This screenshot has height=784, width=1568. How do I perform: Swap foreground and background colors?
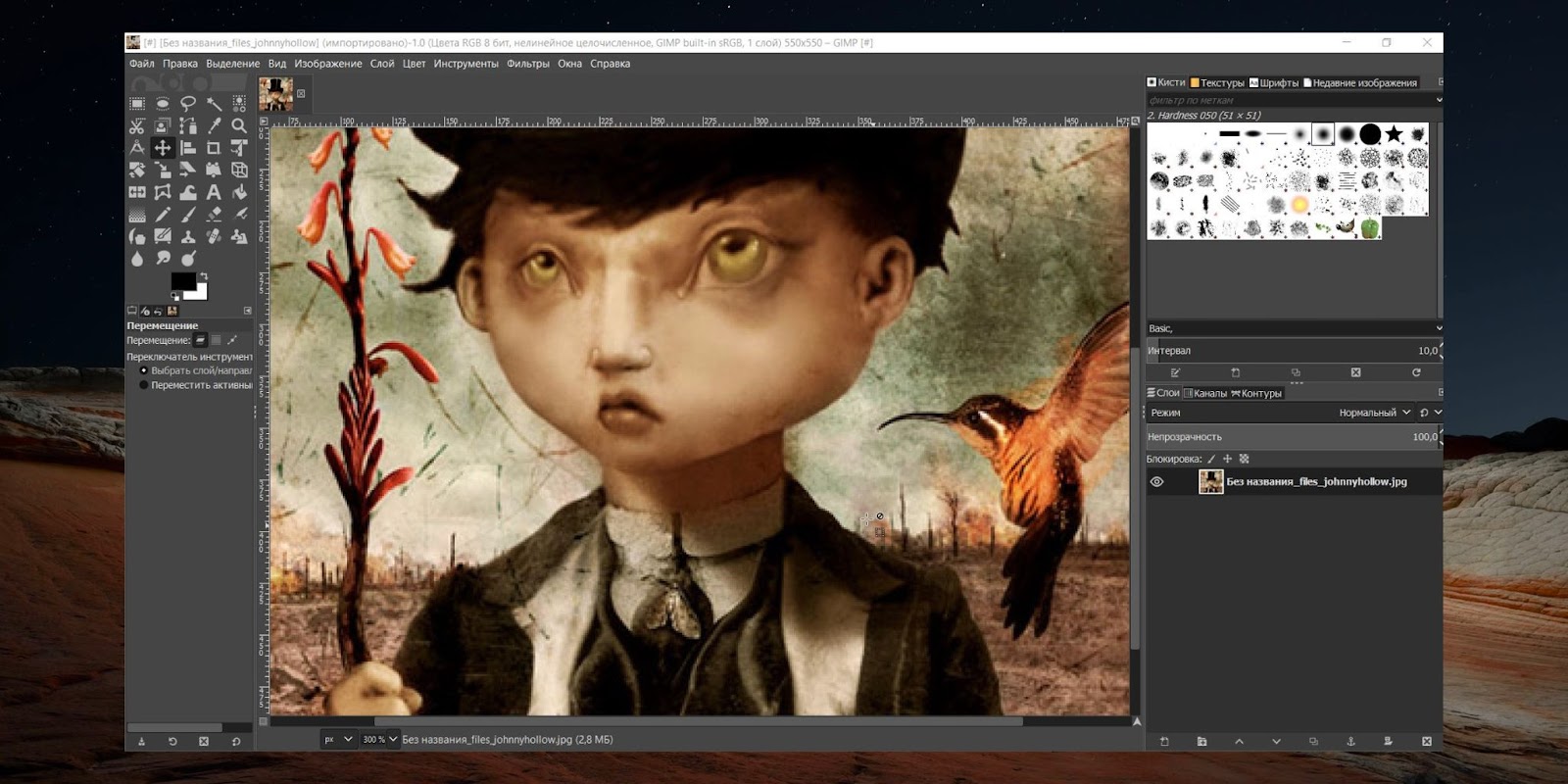[x=203, y=276]
